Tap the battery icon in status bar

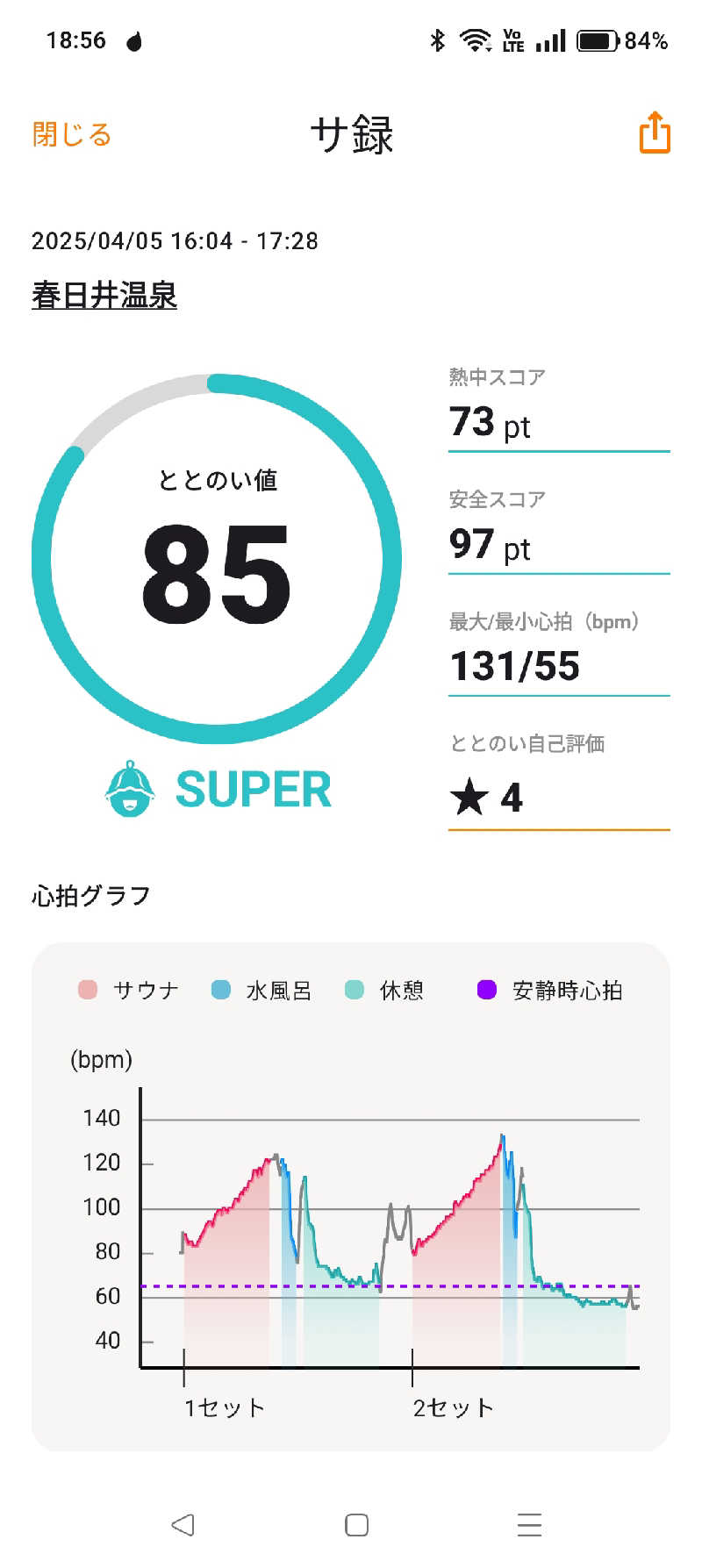point(598,40)
